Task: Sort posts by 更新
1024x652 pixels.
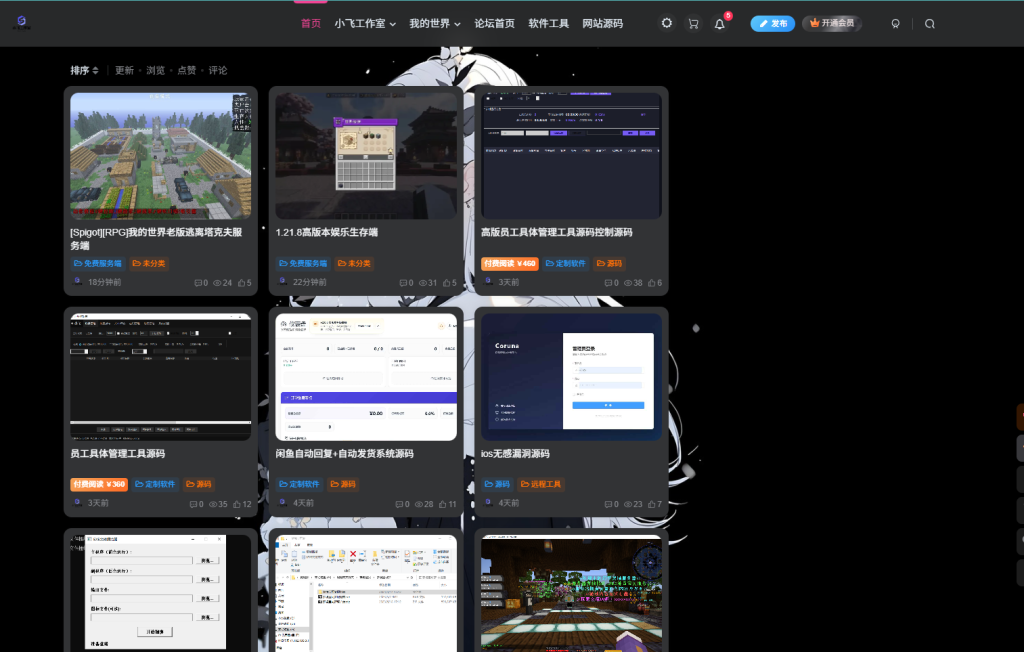Action: [124, 70]
